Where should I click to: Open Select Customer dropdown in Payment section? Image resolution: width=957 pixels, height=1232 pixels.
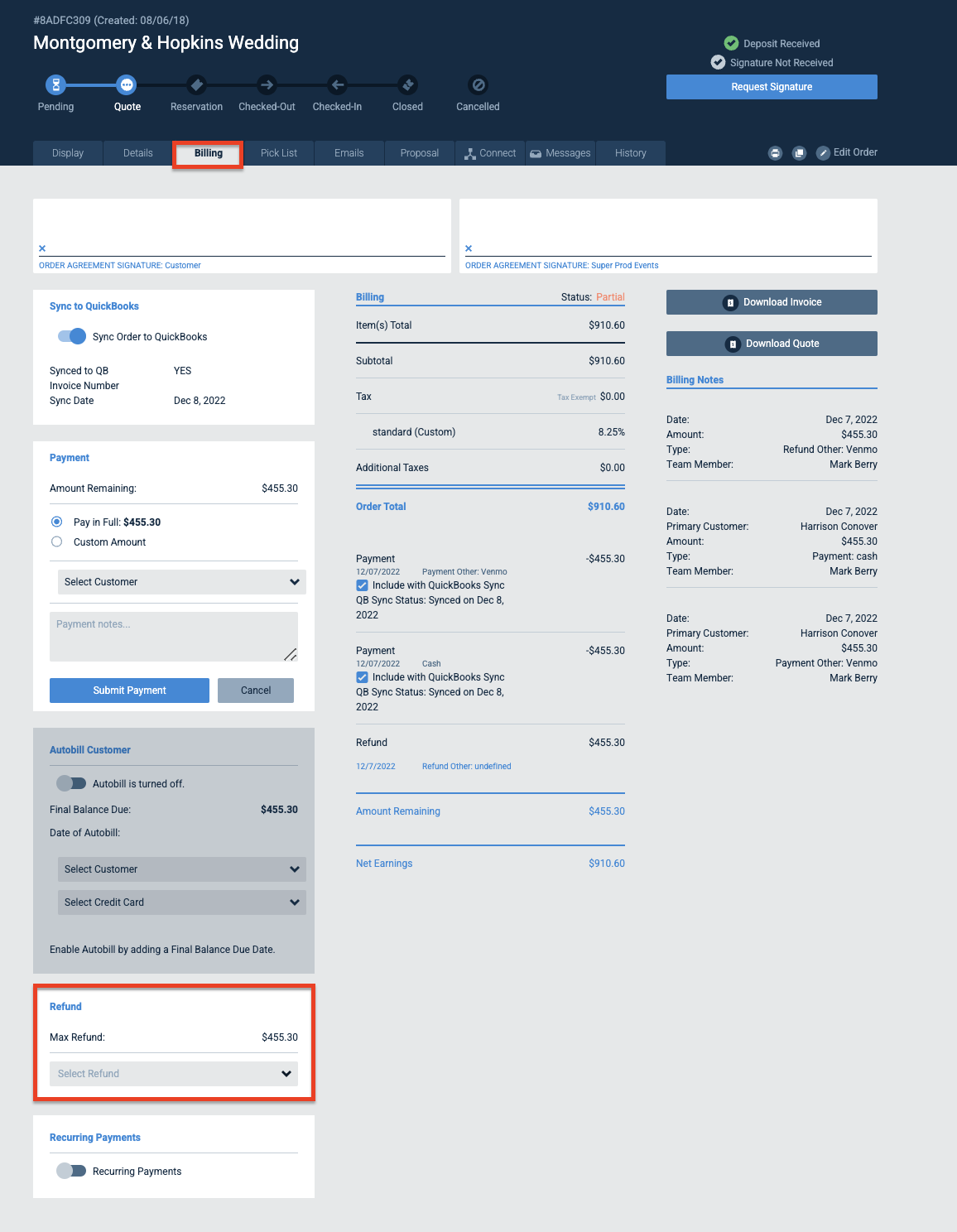tap(182, 582)
